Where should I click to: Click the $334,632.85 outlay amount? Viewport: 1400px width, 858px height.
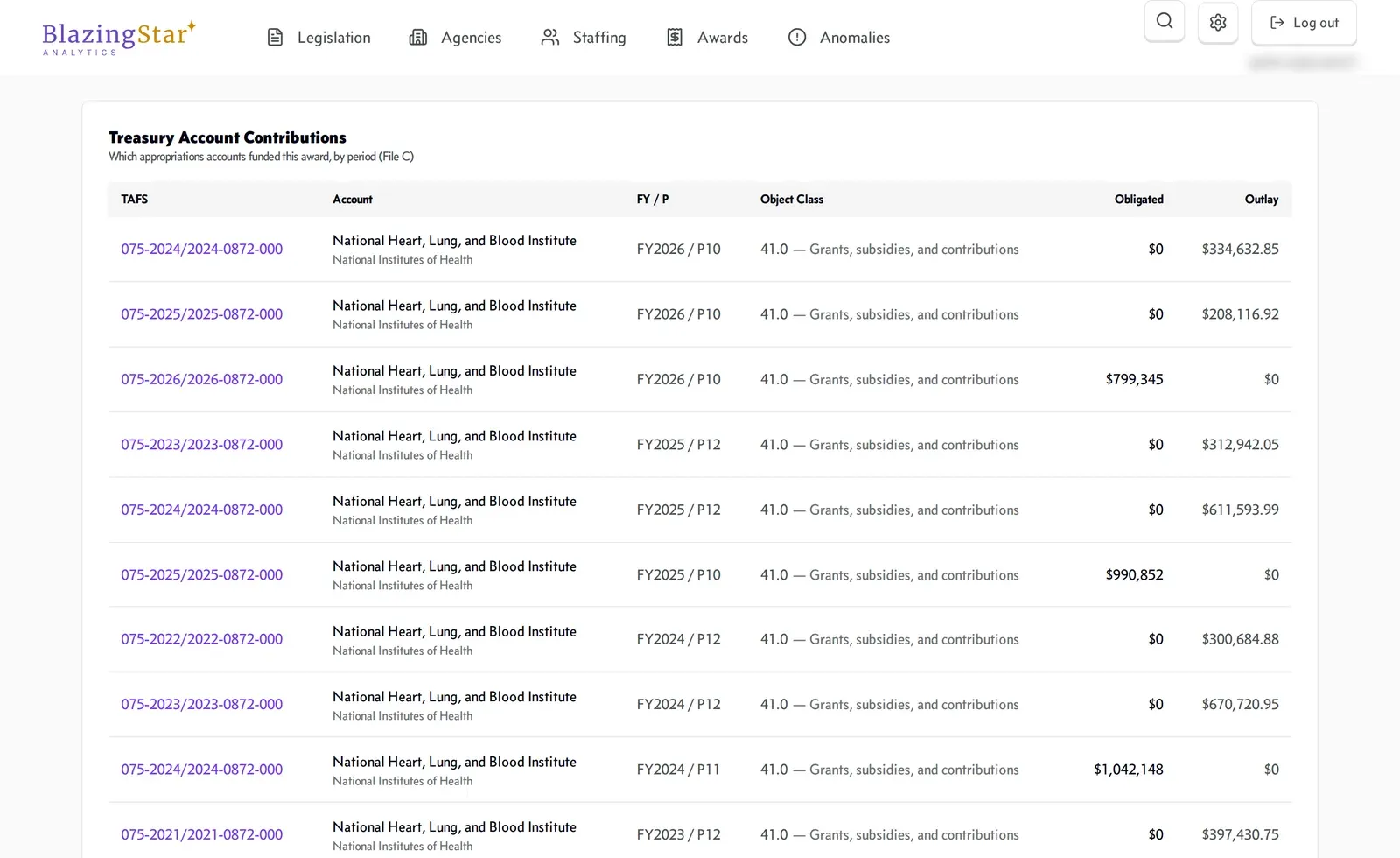pos(1240,250)
